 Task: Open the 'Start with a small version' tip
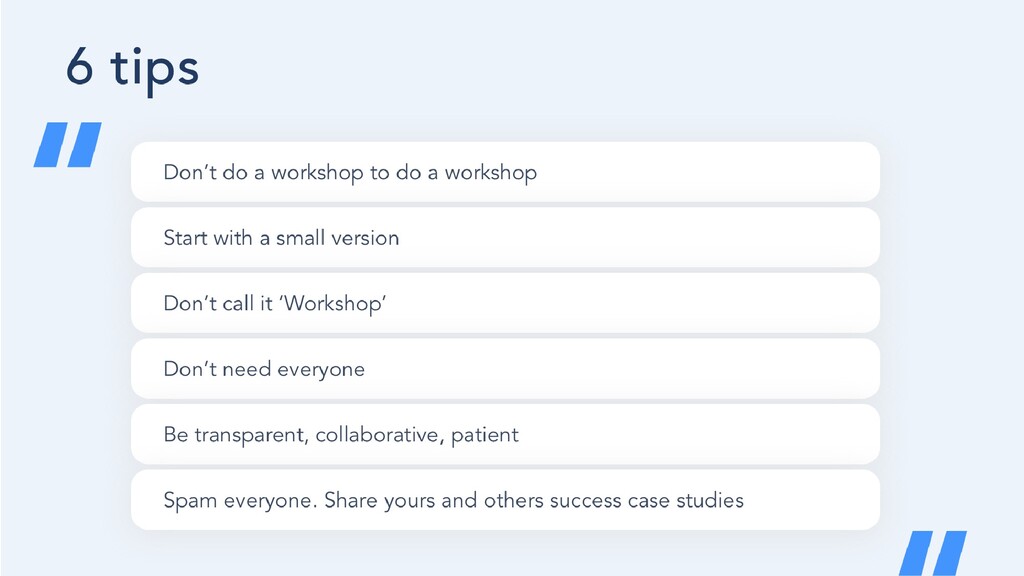point(505,237)
